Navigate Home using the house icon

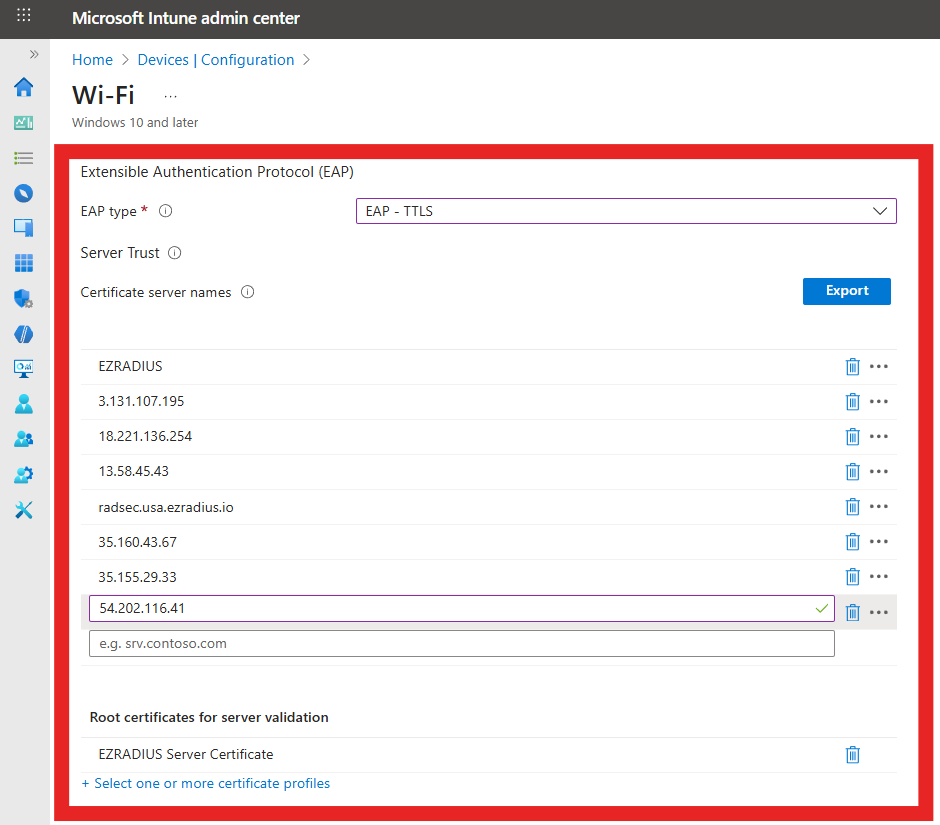pos(24,88)
